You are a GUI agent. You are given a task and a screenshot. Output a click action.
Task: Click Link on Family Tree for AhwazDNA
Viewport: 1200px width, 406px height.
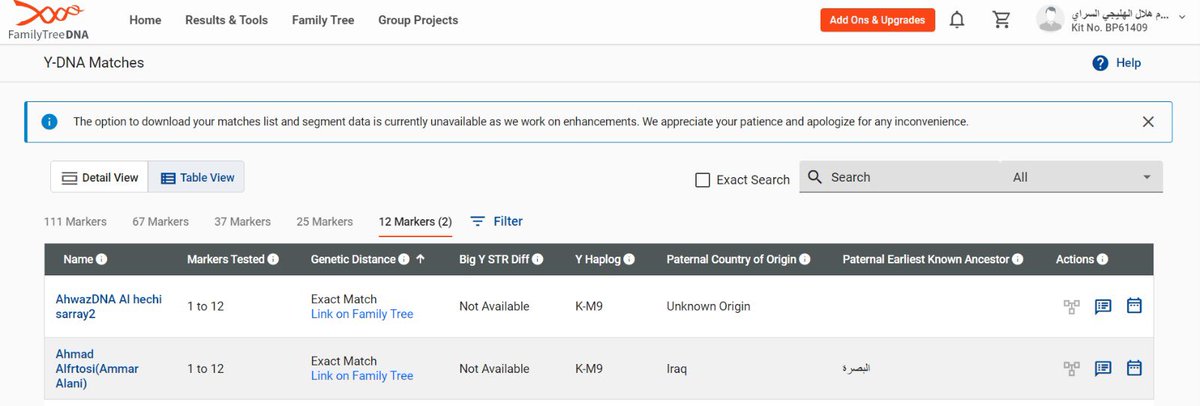coord(362,314)
